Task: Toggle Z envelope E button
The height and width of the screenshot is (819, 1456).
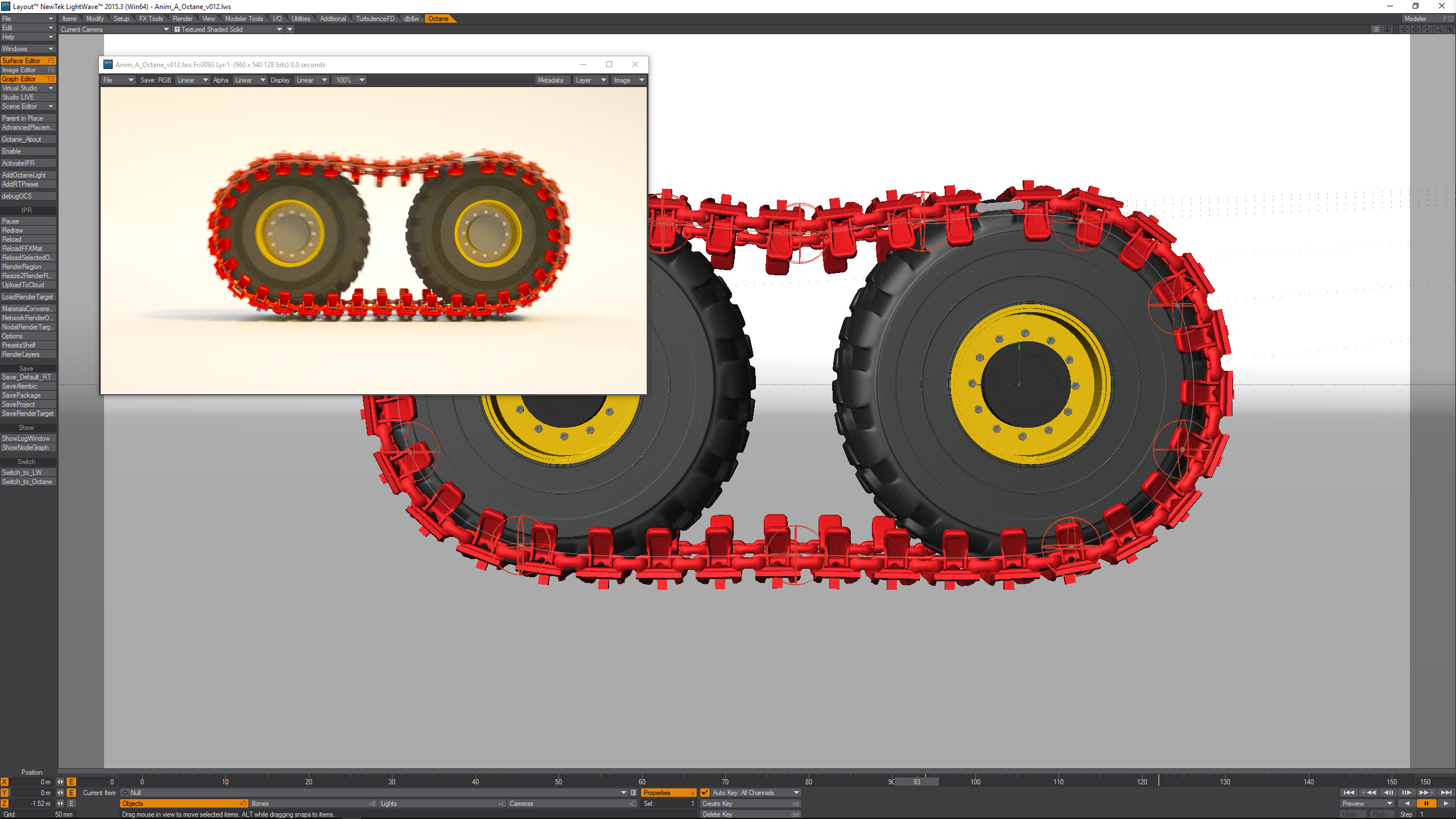Action: 72,803
